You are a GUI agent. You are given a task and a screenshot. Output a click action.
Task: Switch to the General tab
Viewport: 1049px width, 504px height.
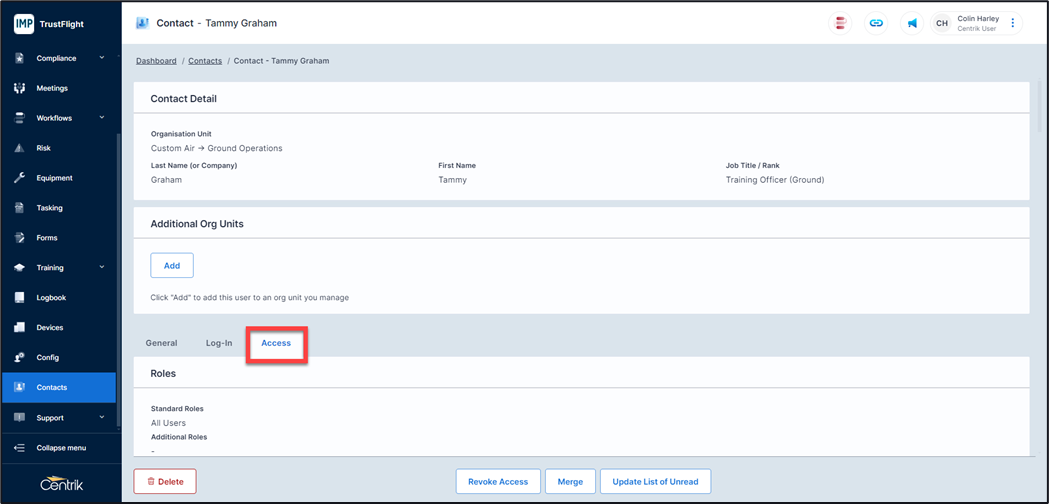point(161,343)
